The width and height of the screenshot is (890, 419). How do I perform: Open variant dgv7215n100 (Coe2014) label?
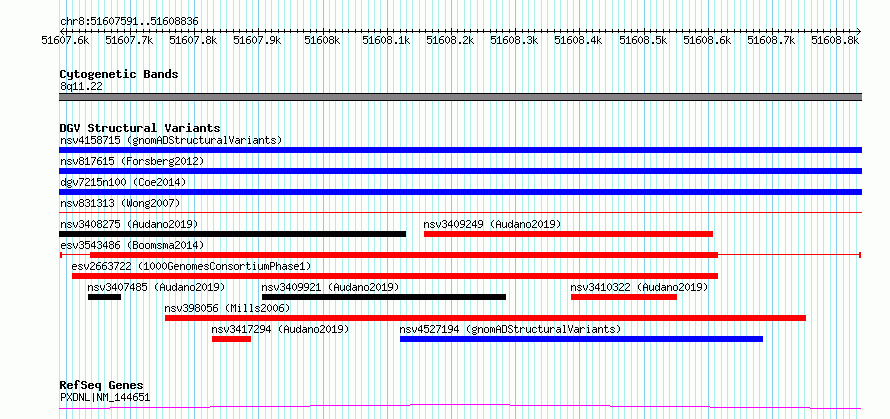coord(123,182)
